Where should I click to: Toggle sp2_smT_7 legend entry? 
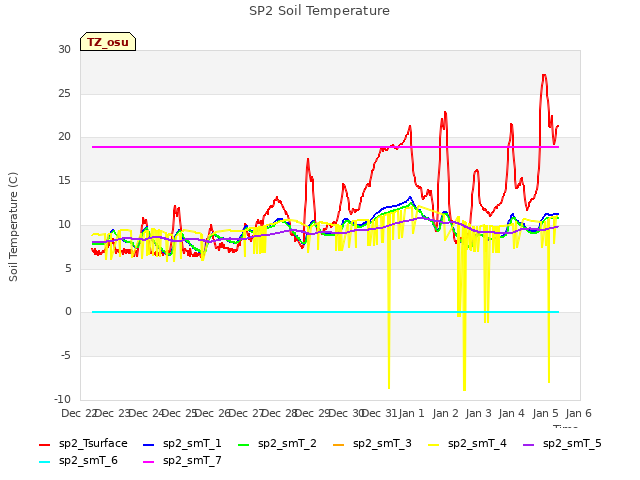(x=182, y=460)
